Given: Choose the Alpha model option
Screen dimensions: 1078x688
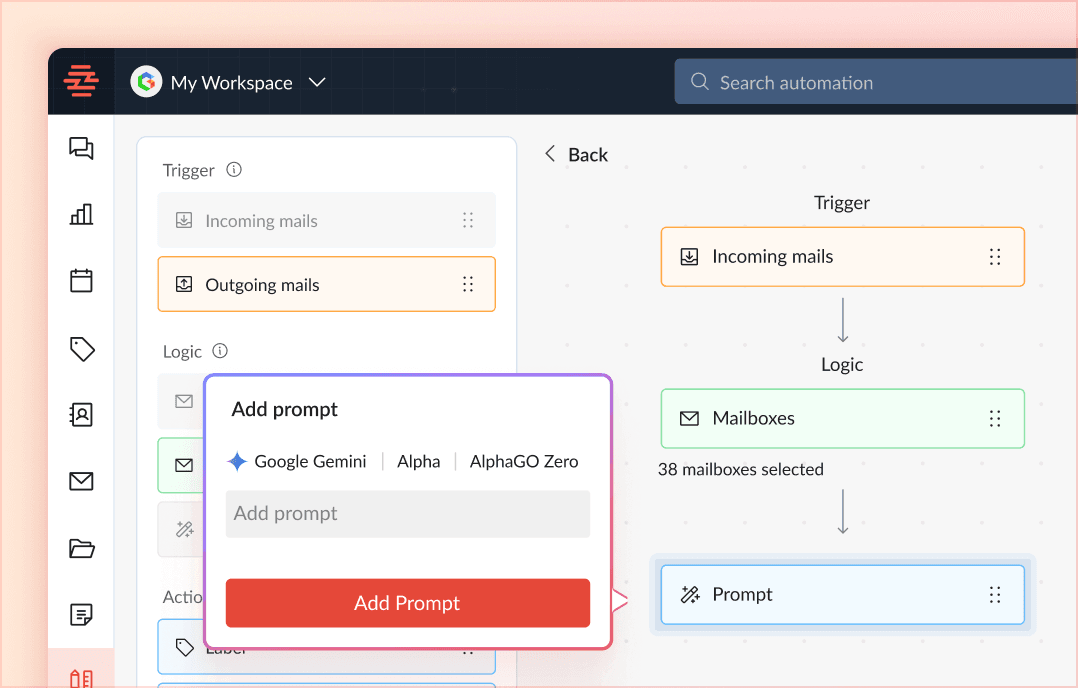Looking at the screenshot, I should coord(419,461).
